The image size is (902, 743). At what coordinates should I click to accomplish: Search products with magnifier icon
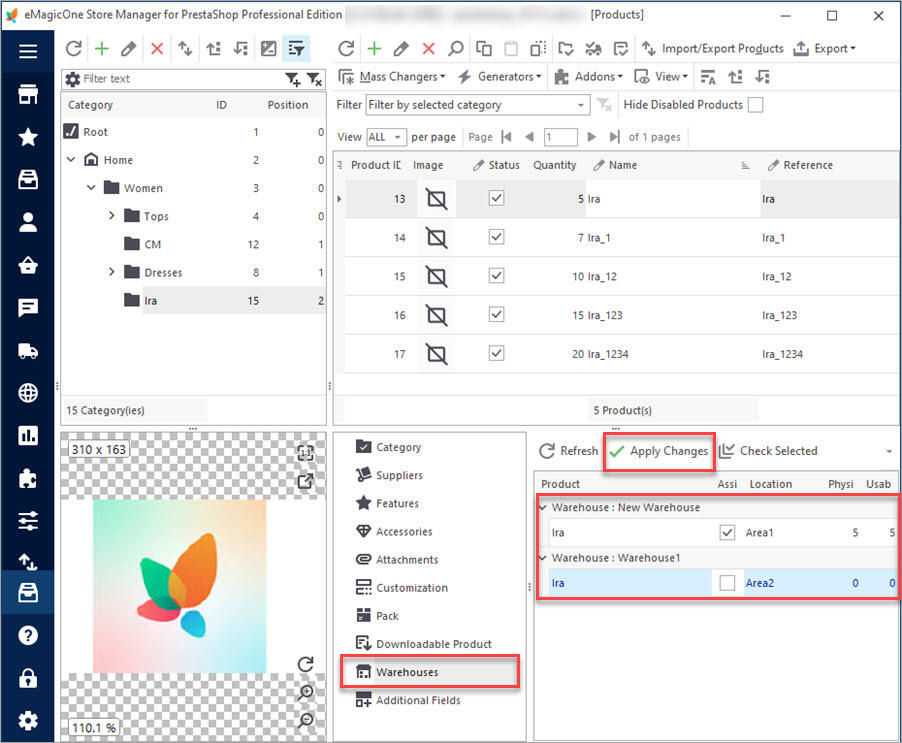[456, 48]
